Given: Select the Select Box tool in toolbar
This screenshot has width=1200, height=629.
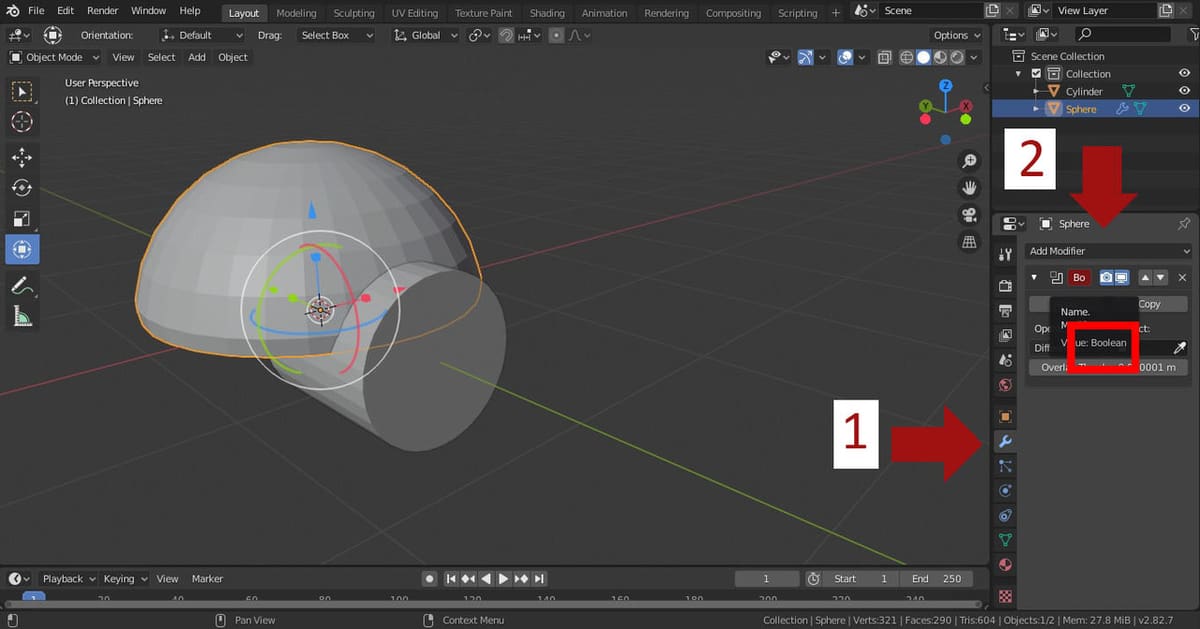Looking at the screenshot, I should [x=21, y=92].
